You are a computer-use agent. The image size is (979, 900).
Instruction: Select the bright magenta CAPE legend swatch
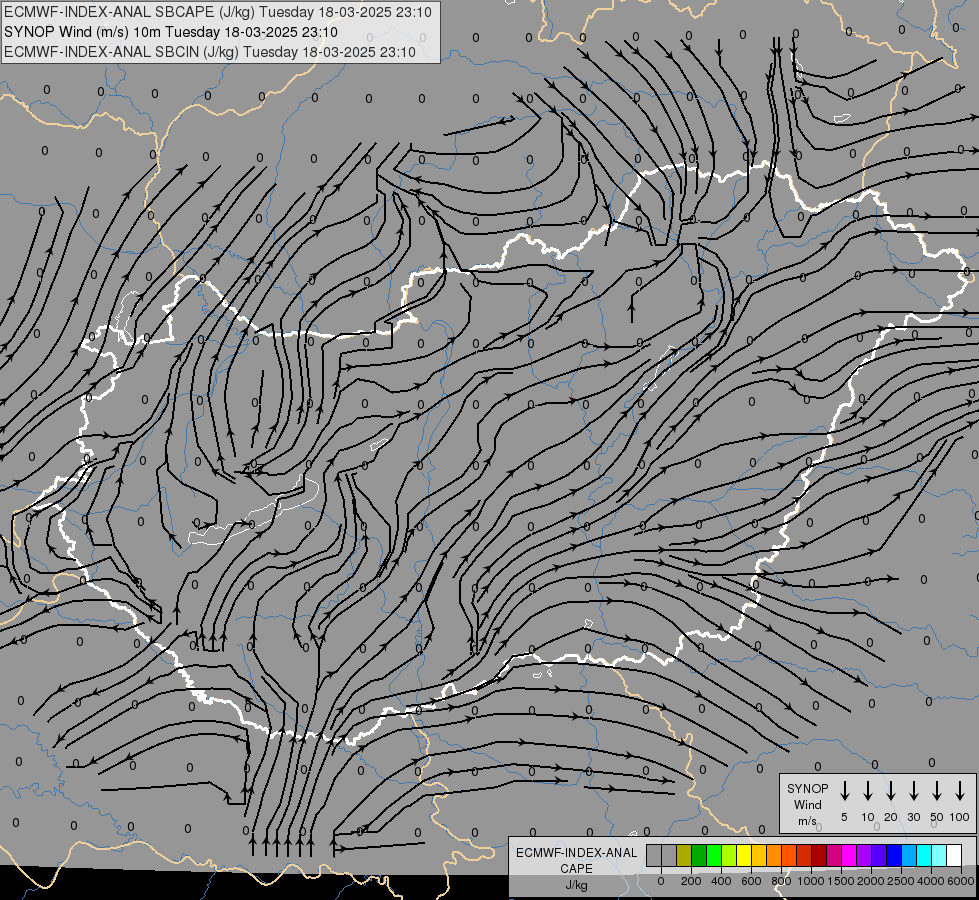point(849,855)
